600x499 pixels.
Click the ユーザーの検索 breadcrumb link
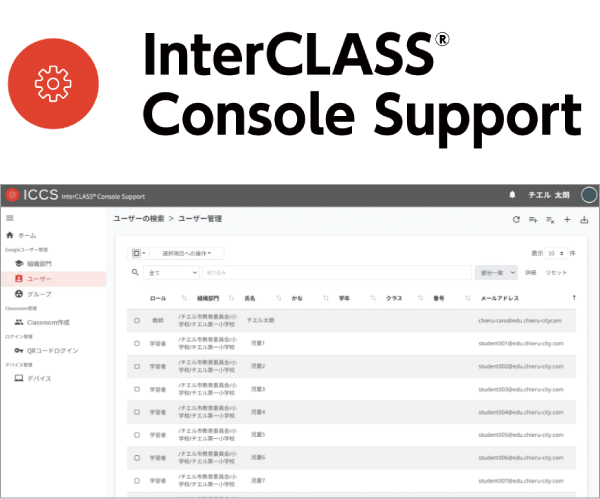coord(139,219)
